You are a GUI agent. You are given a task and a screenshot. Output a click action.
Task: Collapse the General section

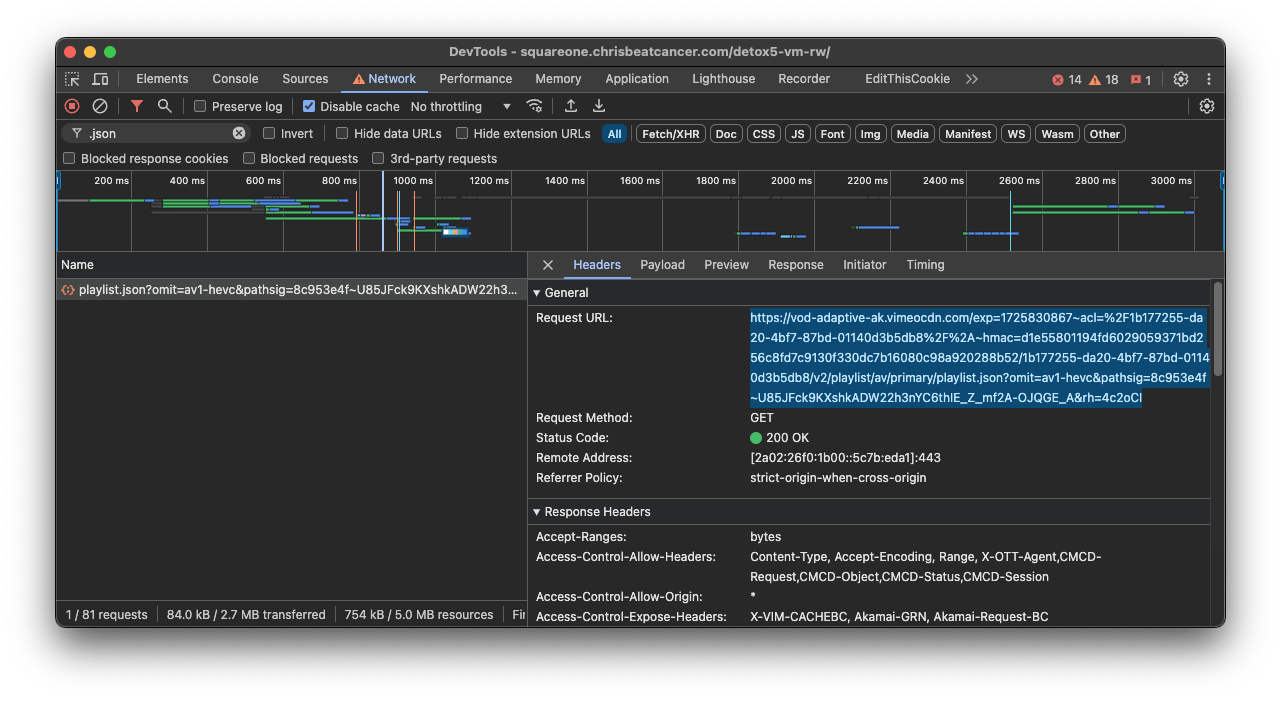pos(537,293)
